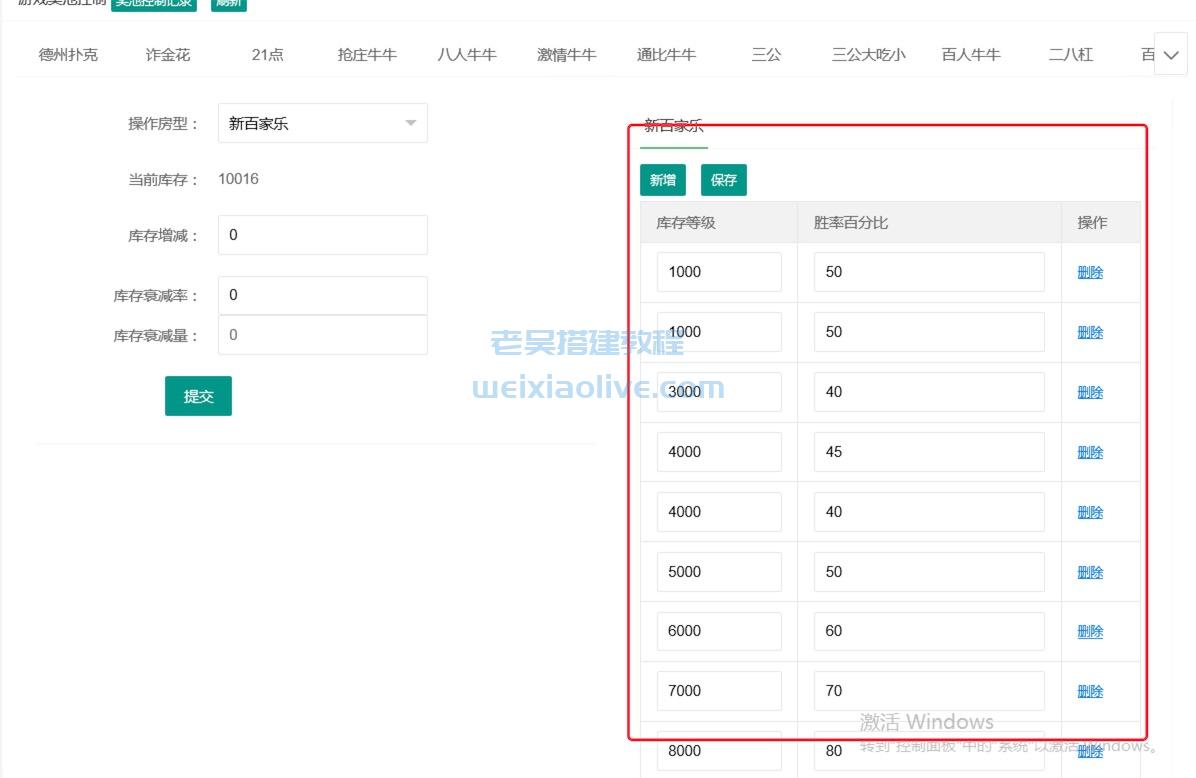This screenshot has height=778, width=1196.
Task: Open the 21点 game tab
Action: [x=266, y=55]
